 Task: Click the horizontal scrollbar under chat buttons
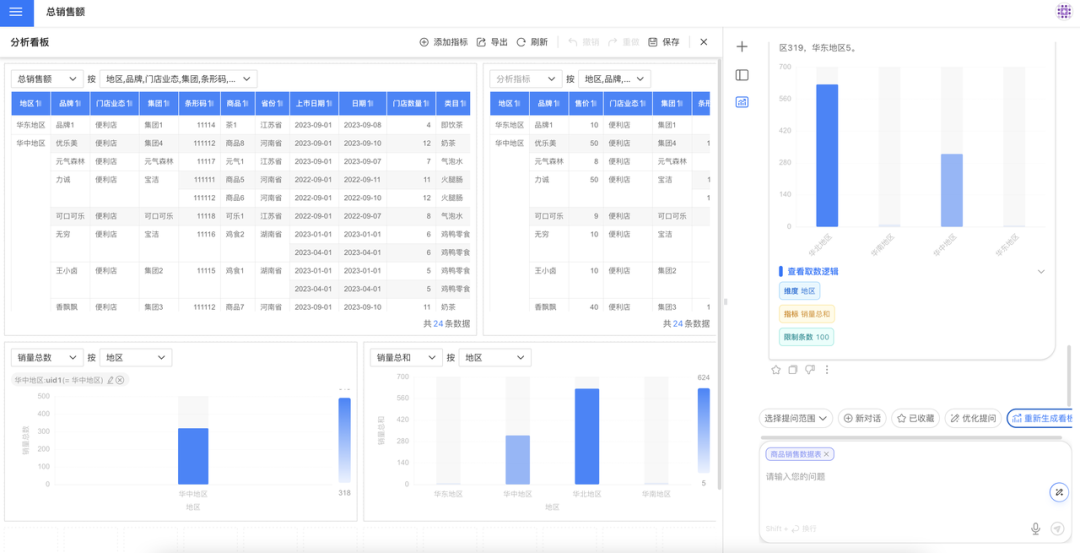click(911, 437)
